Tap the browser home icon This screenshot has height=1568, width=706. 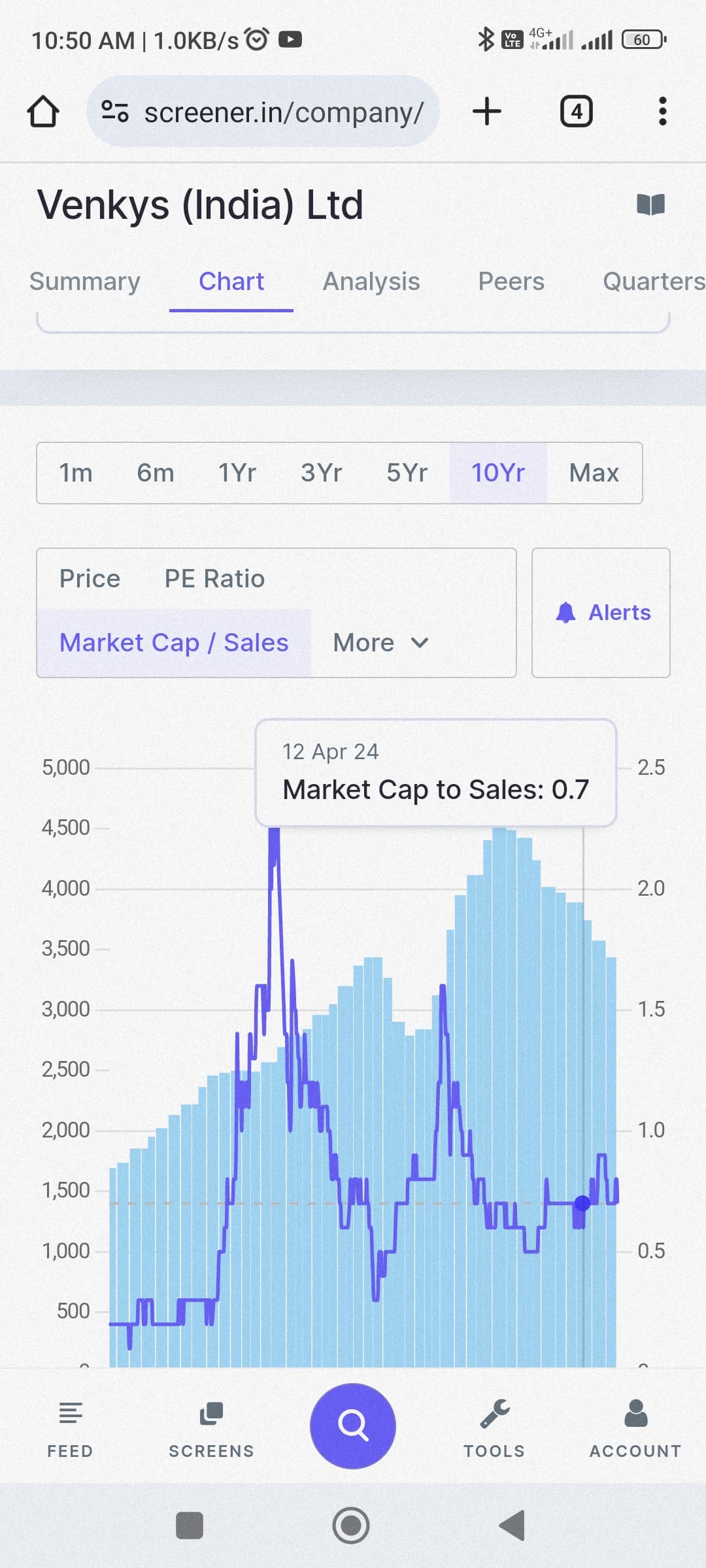[43, 112]
